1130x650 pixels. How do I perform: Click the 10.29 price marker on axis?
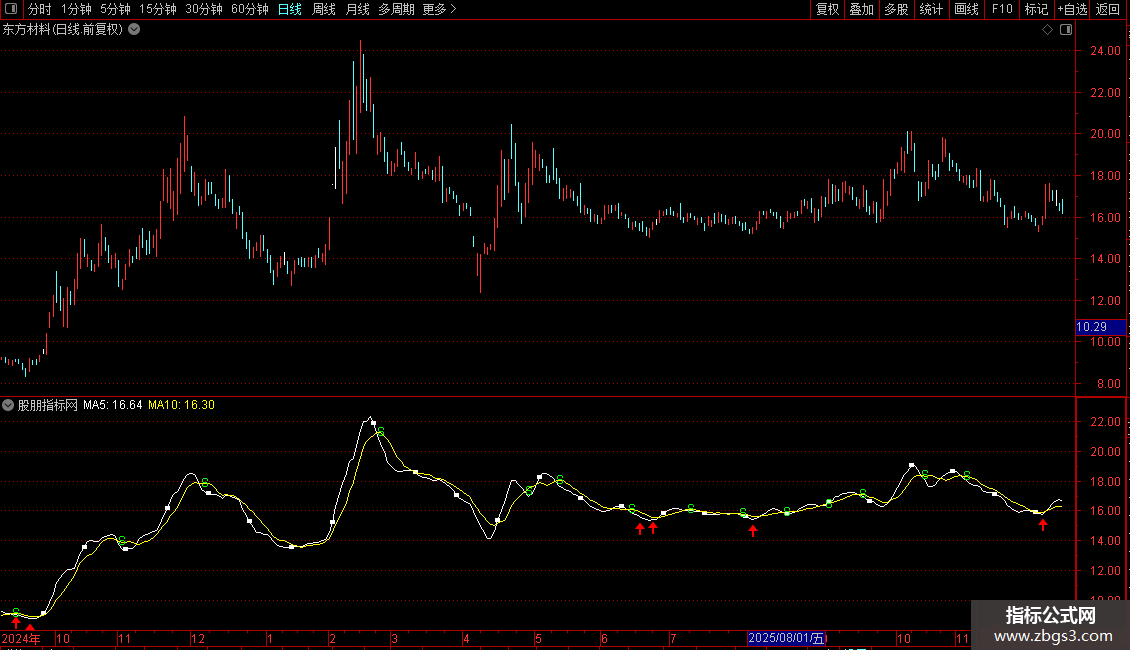[1100, 327]
